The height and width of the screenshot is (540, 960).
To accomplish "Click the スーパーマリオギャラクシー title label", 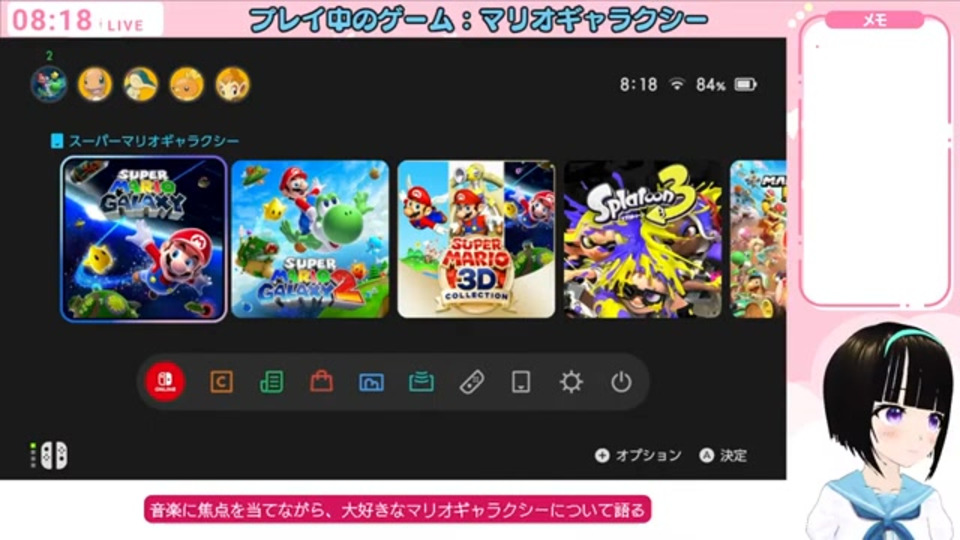I will (154, 141).
